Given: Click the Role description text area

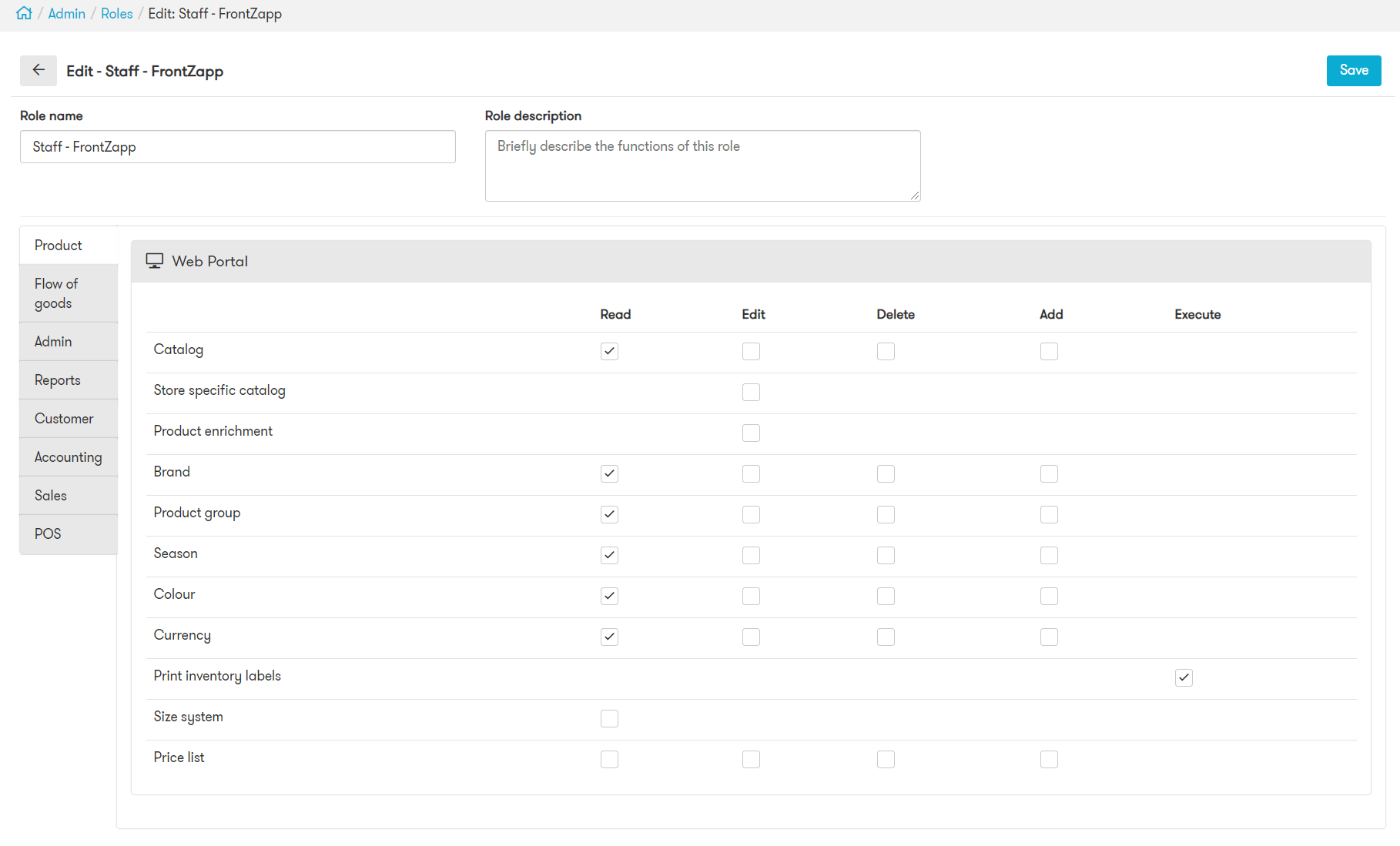Looking at the screenshot, I should tap(703, 166).
